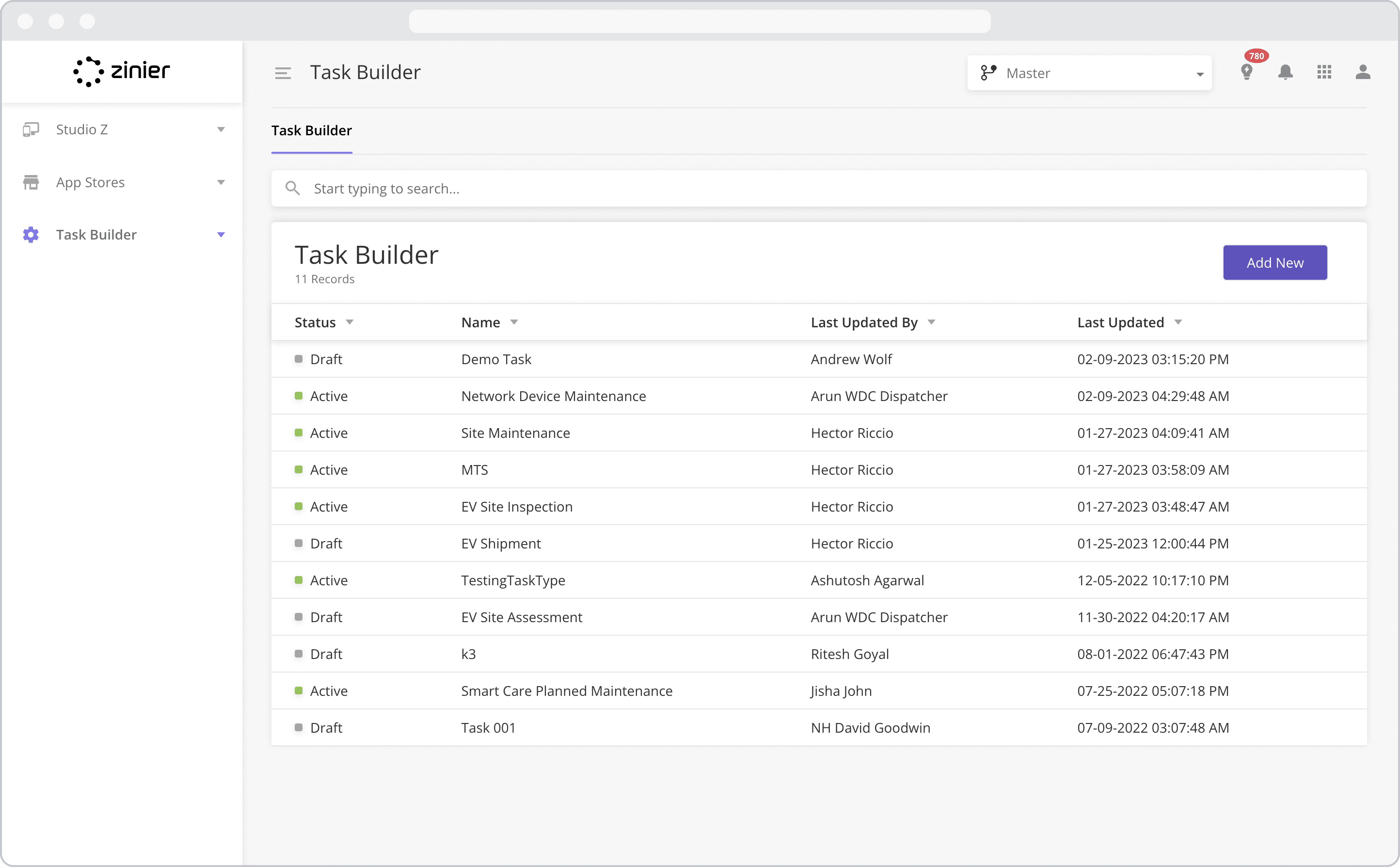Select the Task Builder gear icon

31,235
